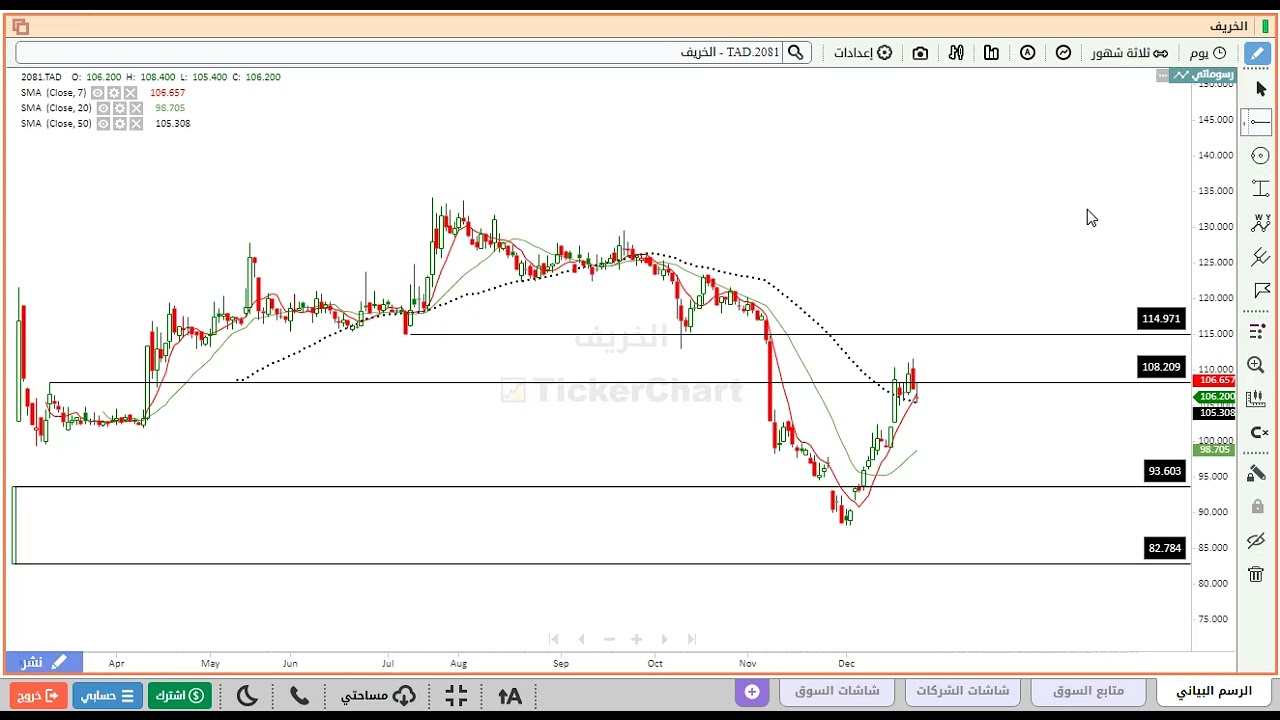The height and width of the screenshot is (720, 1280).
Task: Select the brush eraser tool
Action: coord(1257,473)
